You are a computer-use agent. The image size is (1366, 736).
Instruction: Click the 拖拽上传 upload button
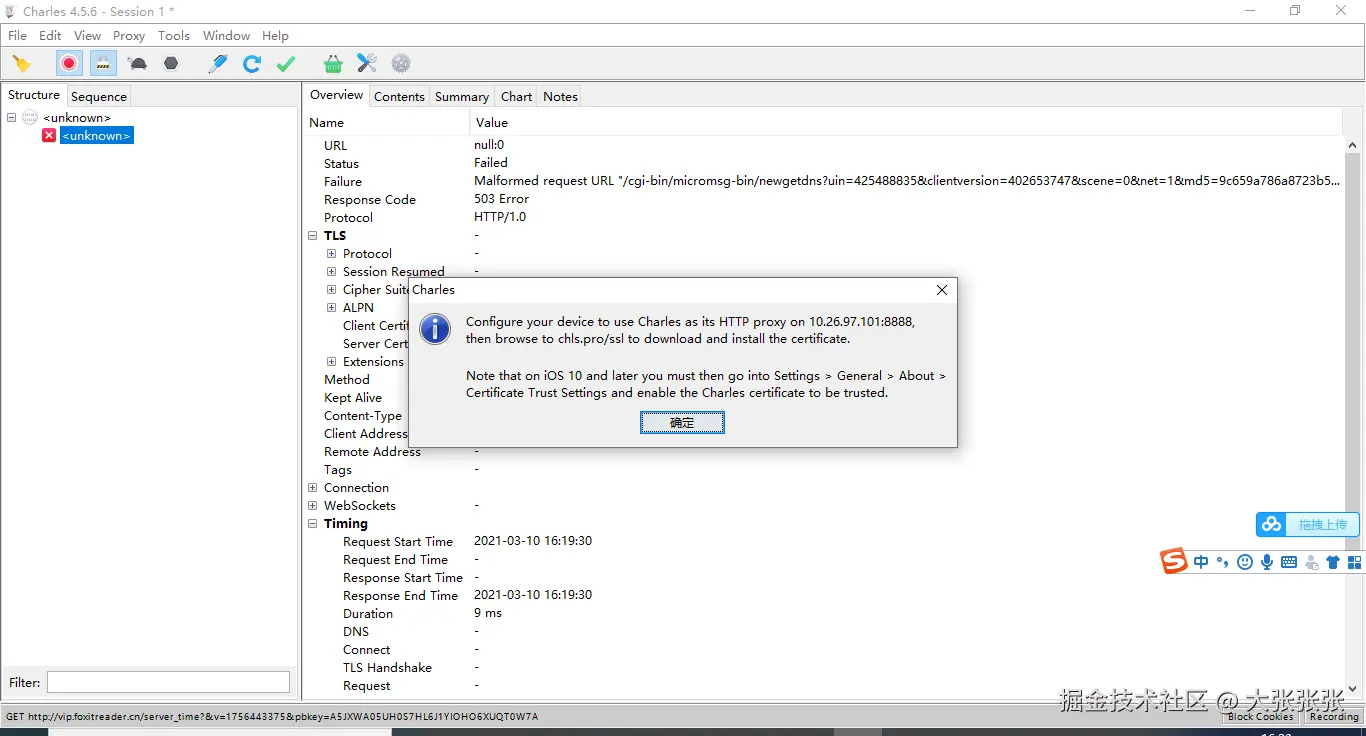point(1310,524)
